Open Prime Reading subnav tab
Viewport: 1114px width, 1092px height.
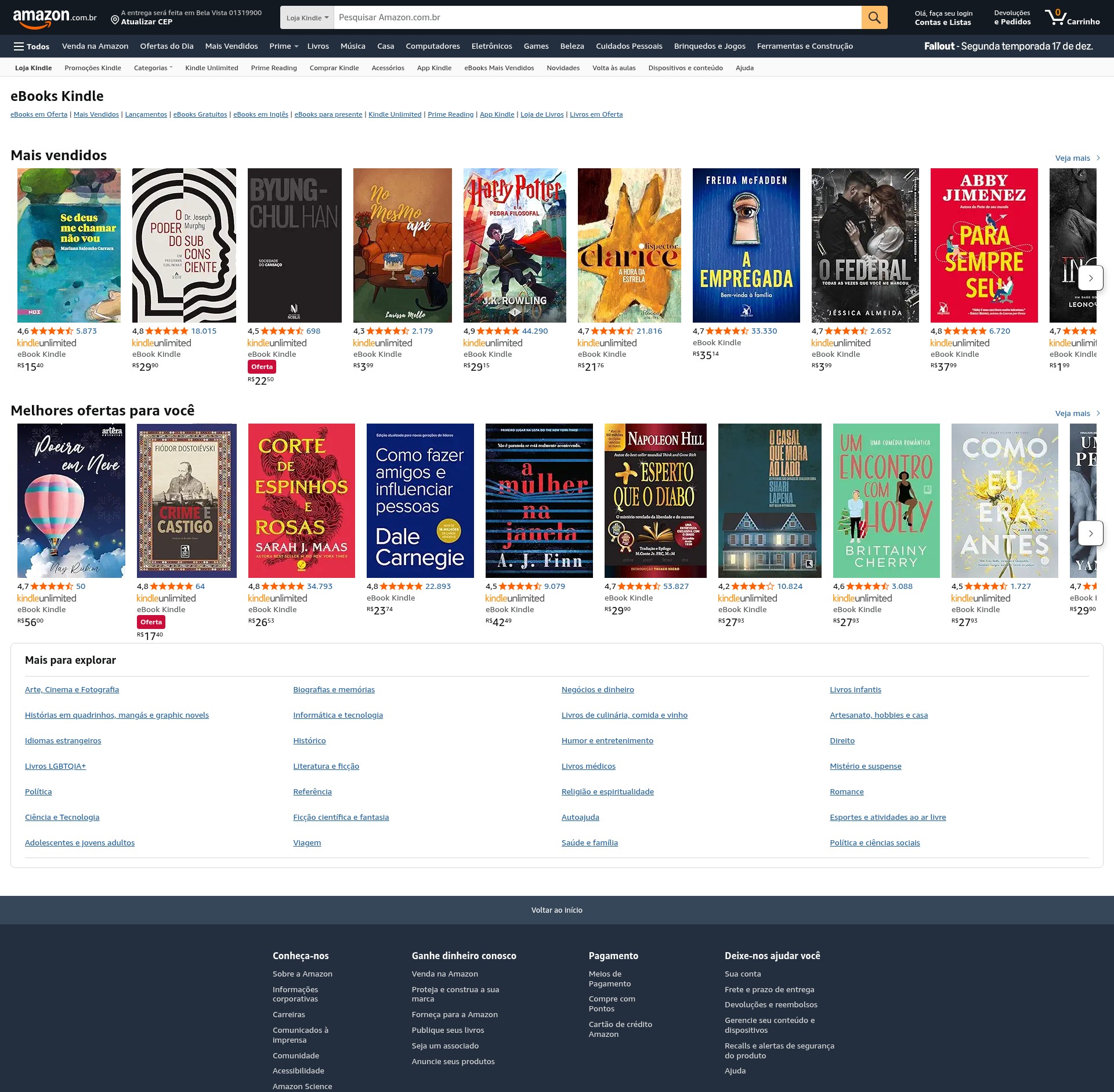tap(274, 68)
